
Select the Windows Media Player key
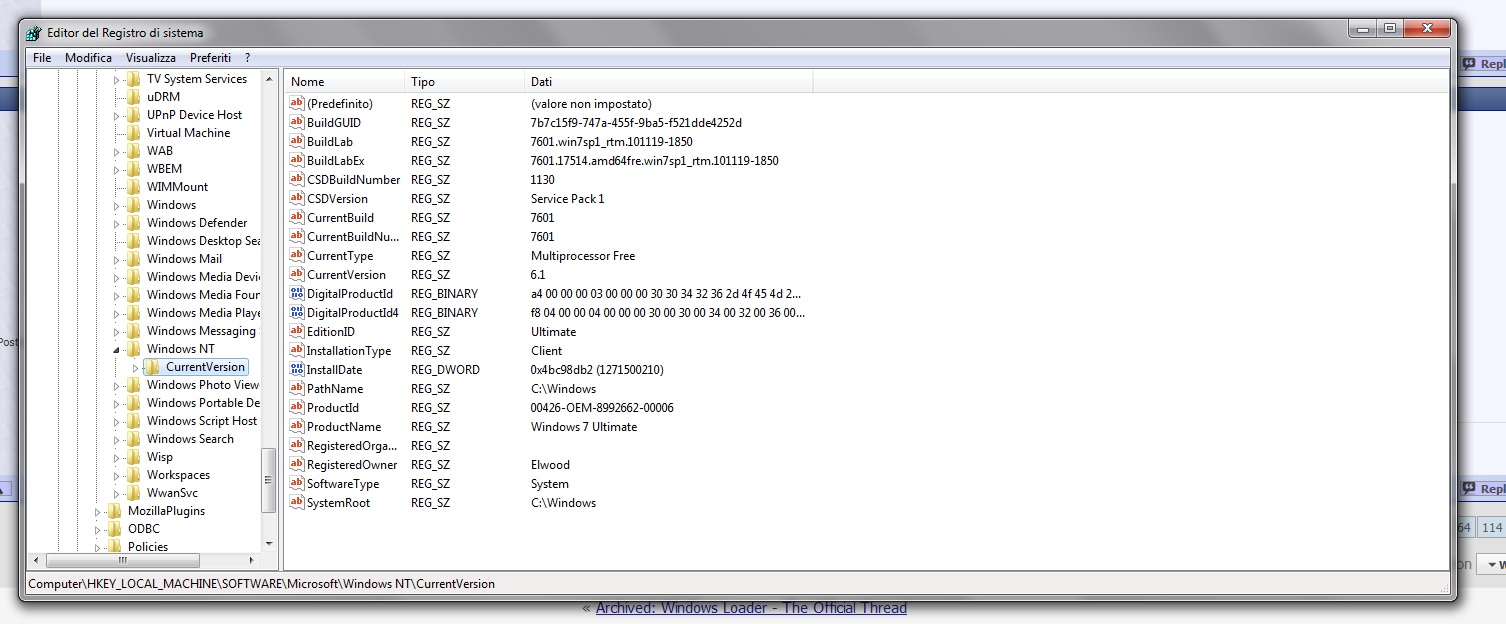coord(204,313)
